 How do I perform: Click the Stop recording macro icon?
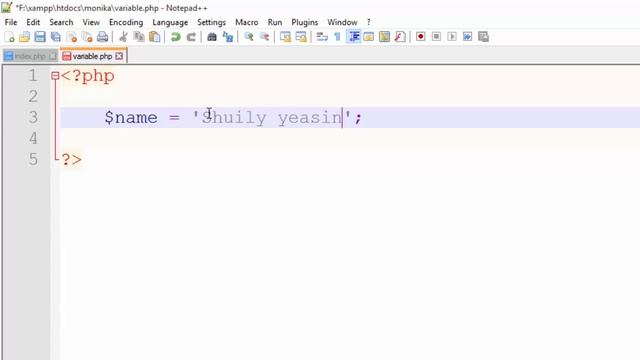coord(436,37)
